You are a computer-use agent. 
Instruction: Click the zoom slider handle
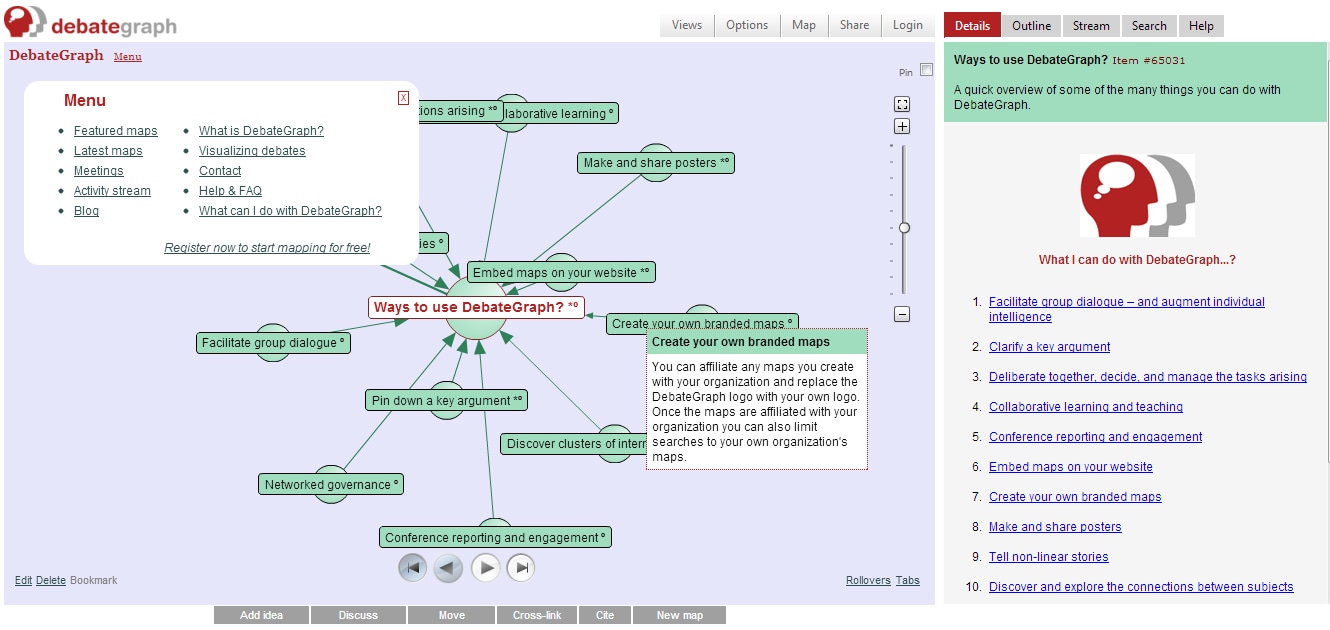coord(904,228)
